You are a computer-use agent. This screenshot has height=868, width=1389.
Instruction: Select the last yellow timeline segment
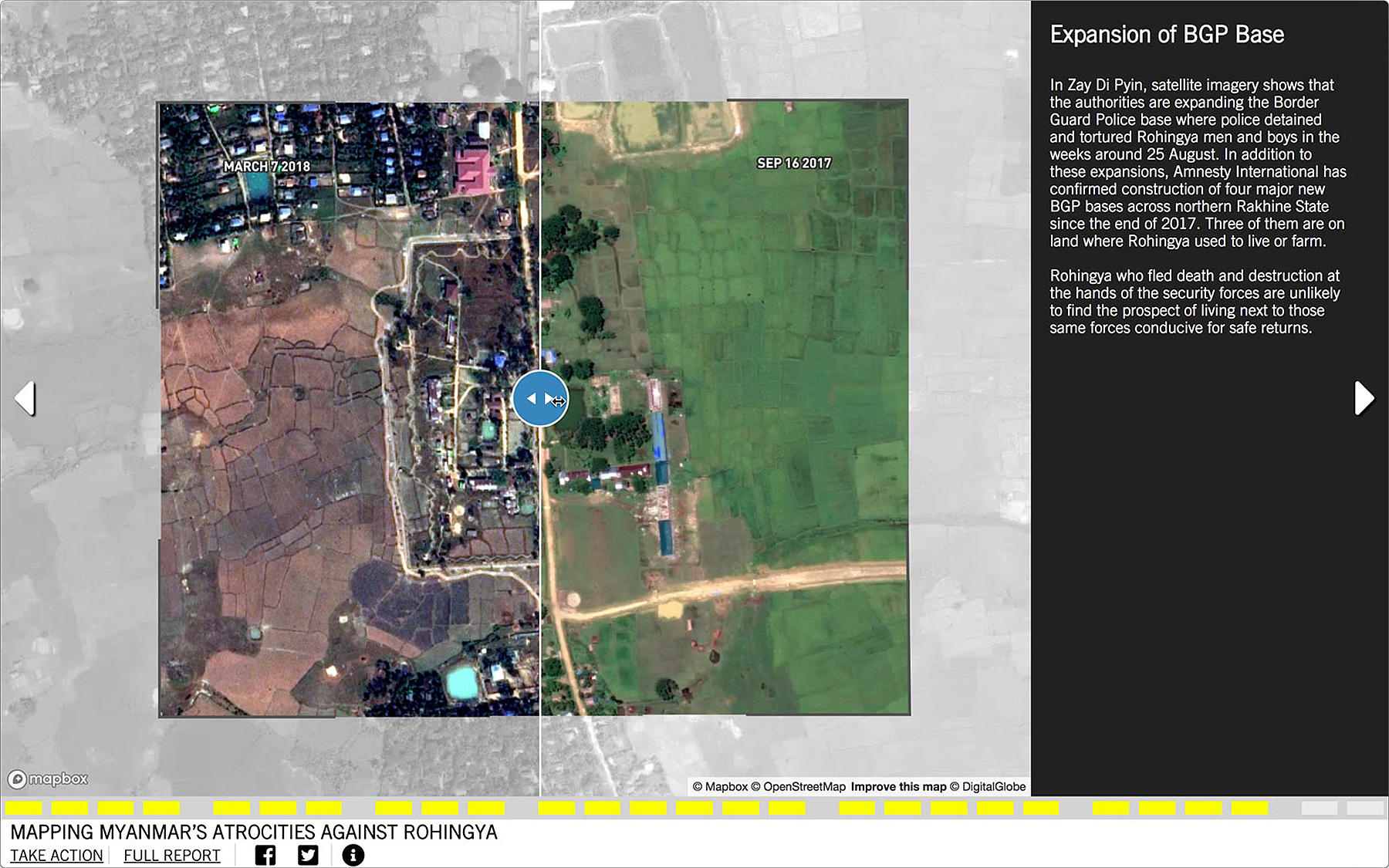(x=1249, y=808)
